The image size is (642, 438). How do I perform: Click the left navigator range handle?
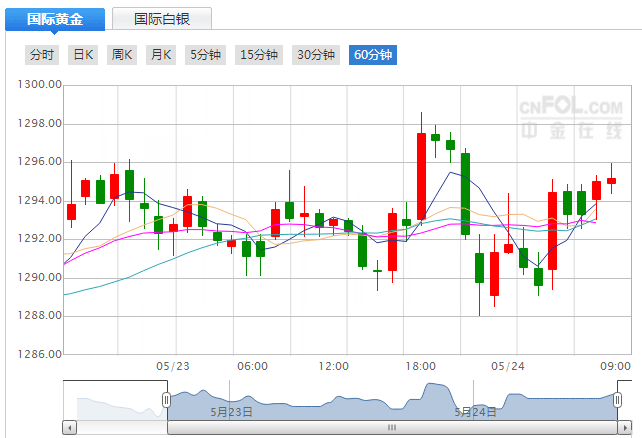pyautogui.click(x=167, y=400)
